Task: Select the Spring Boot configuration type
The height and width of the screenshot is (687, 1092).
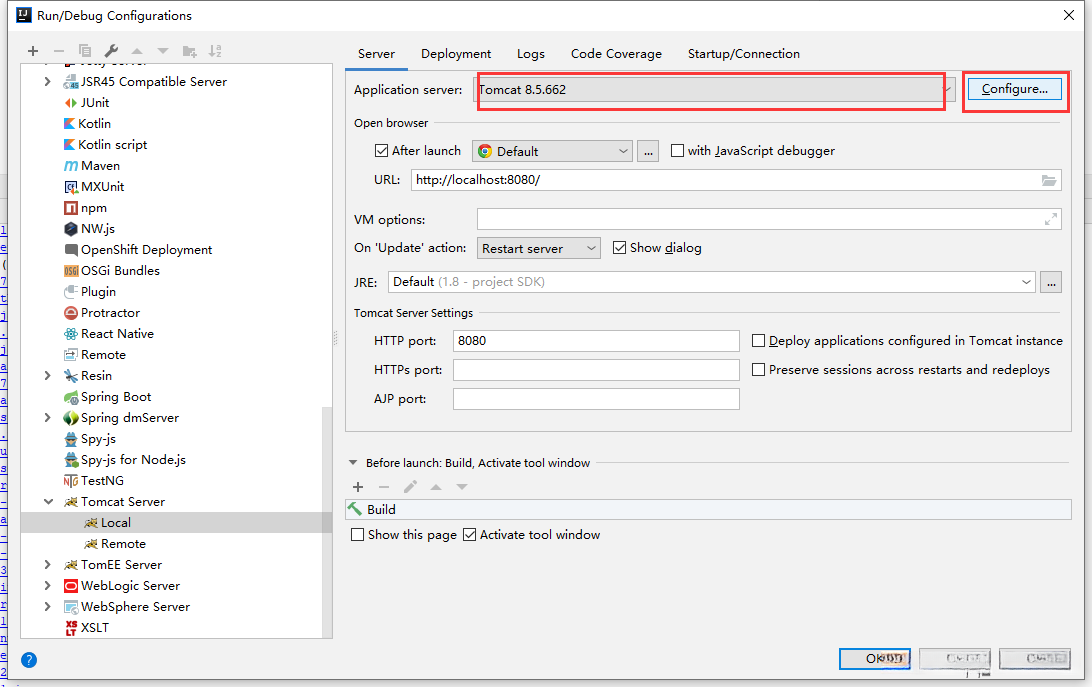Action: (x=115, y=397)
